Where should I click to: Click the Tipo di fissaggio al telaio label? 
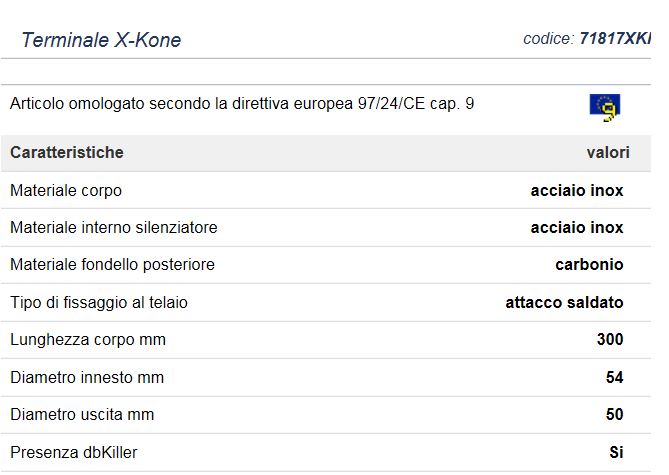tap(99, 303)
